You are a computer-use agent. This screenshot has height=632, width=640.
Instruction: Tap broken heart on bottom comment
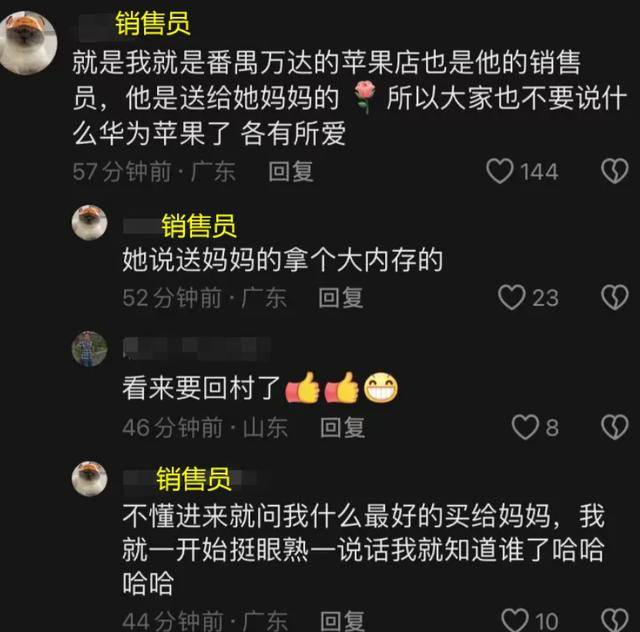coord(615,621)
